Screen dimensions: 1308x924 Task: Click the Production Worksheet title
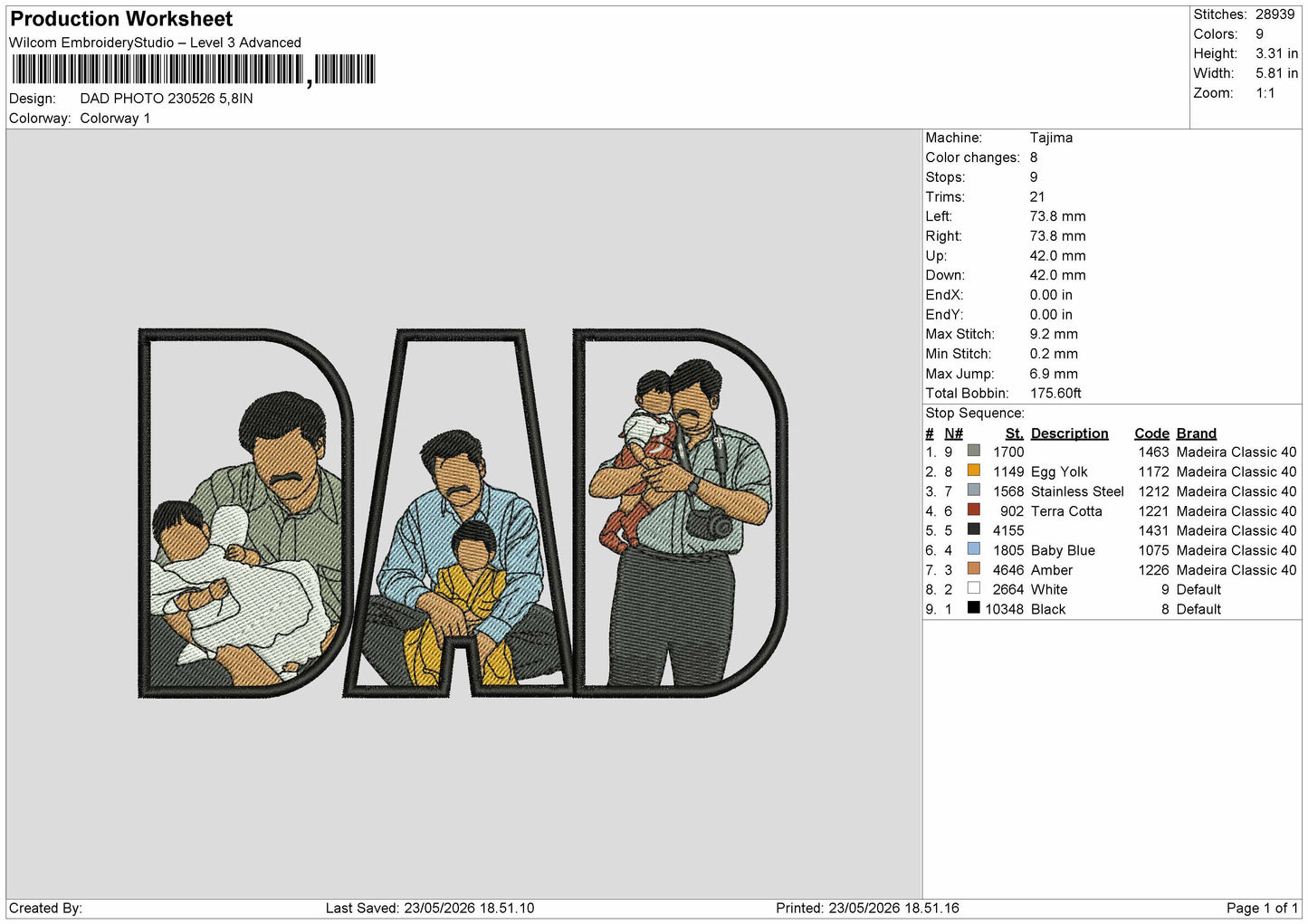click(x=121, y=19)
